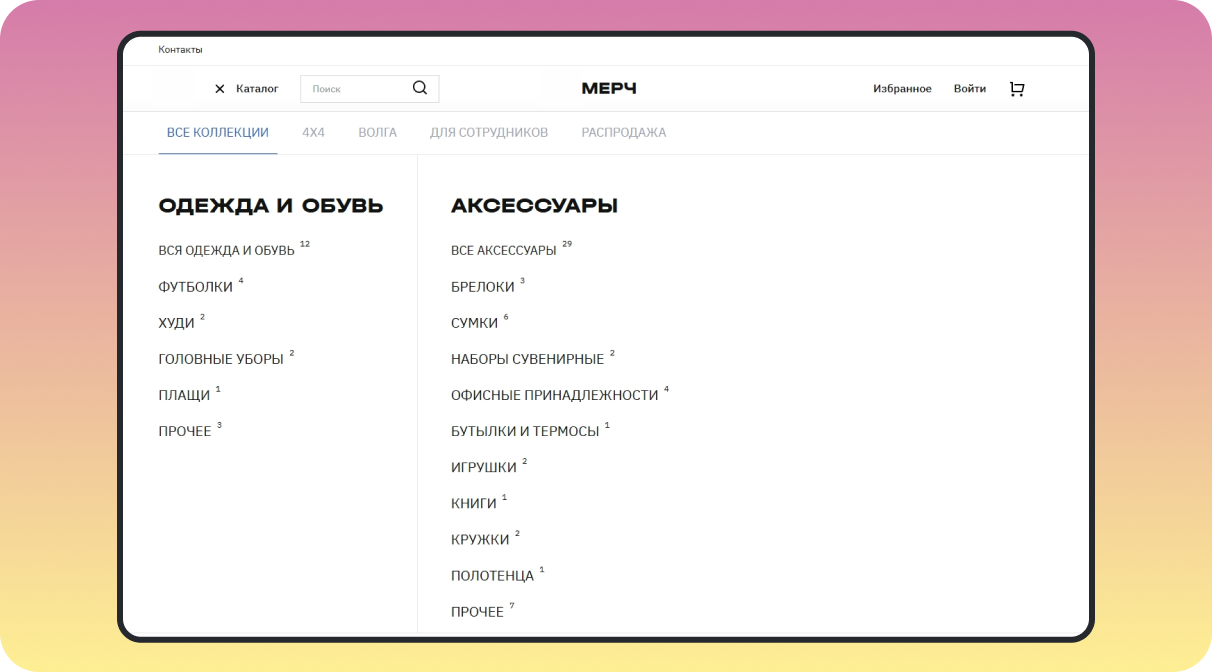Browse the ХУДИ category
The width and height of the screenshot is (1212, 672).
pyautogui.click(x=176, y=323)
